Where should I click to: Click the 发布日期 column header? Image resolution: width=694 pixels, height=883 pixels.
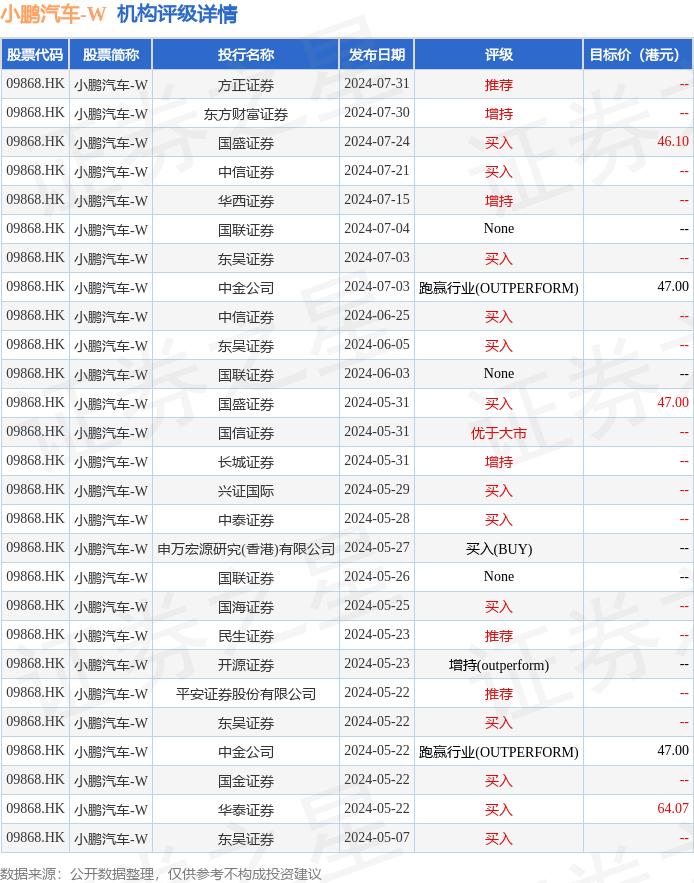[377, 55]
